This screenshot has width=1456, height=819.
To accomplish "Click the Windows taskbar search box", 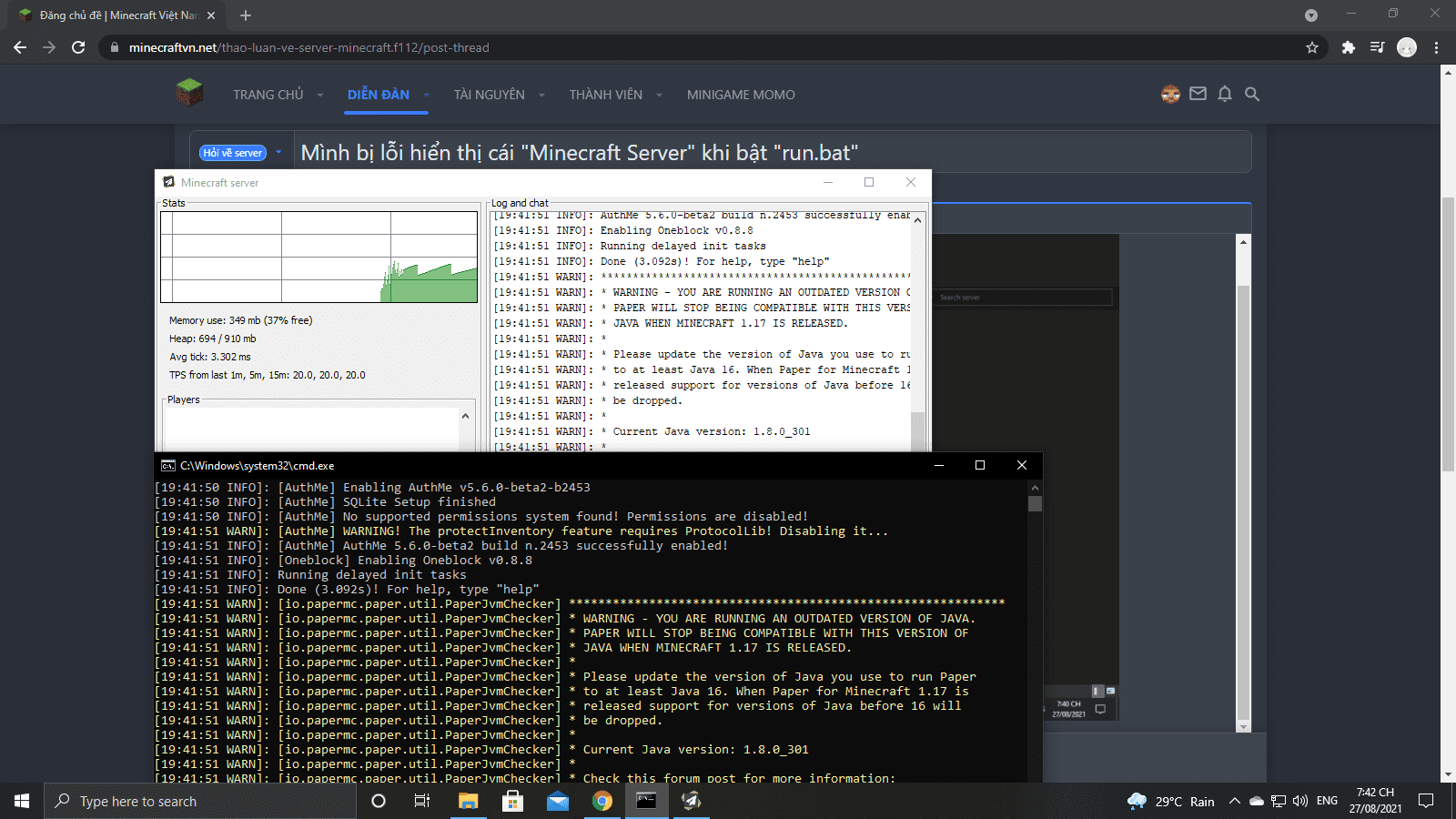I will pyautogui.click(x=200, y=801).
